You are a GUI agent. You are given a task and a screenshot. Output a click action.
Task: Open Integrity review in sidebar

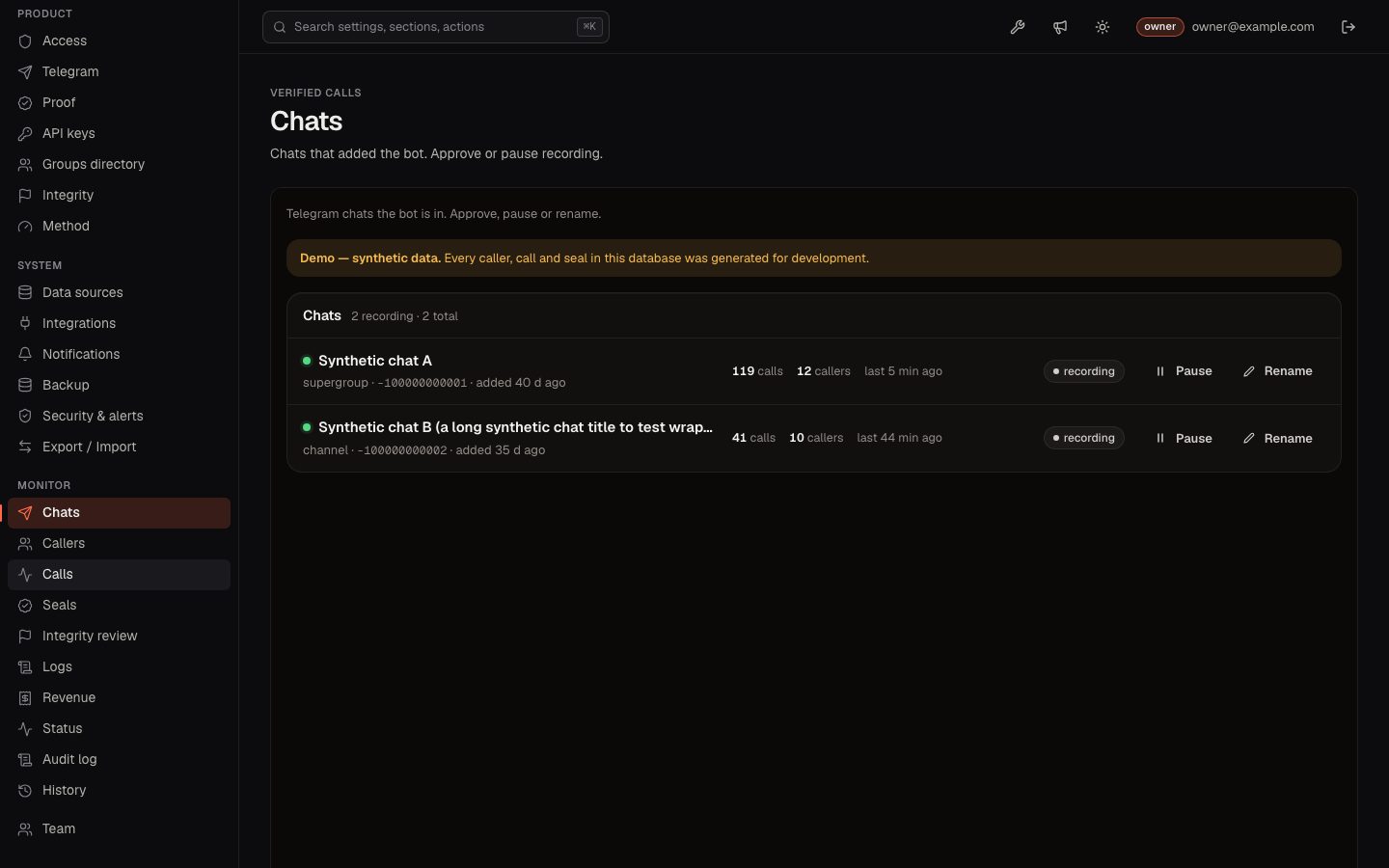coord(119,637)
